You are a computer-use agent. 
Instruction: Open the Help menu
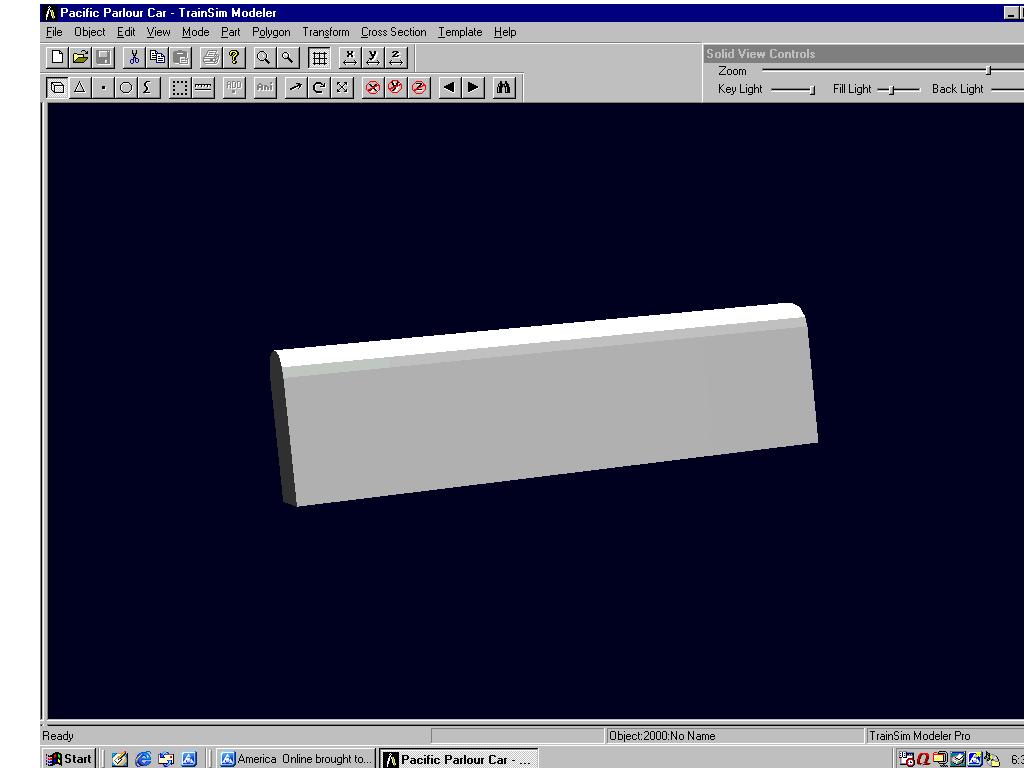click(505, 32)
